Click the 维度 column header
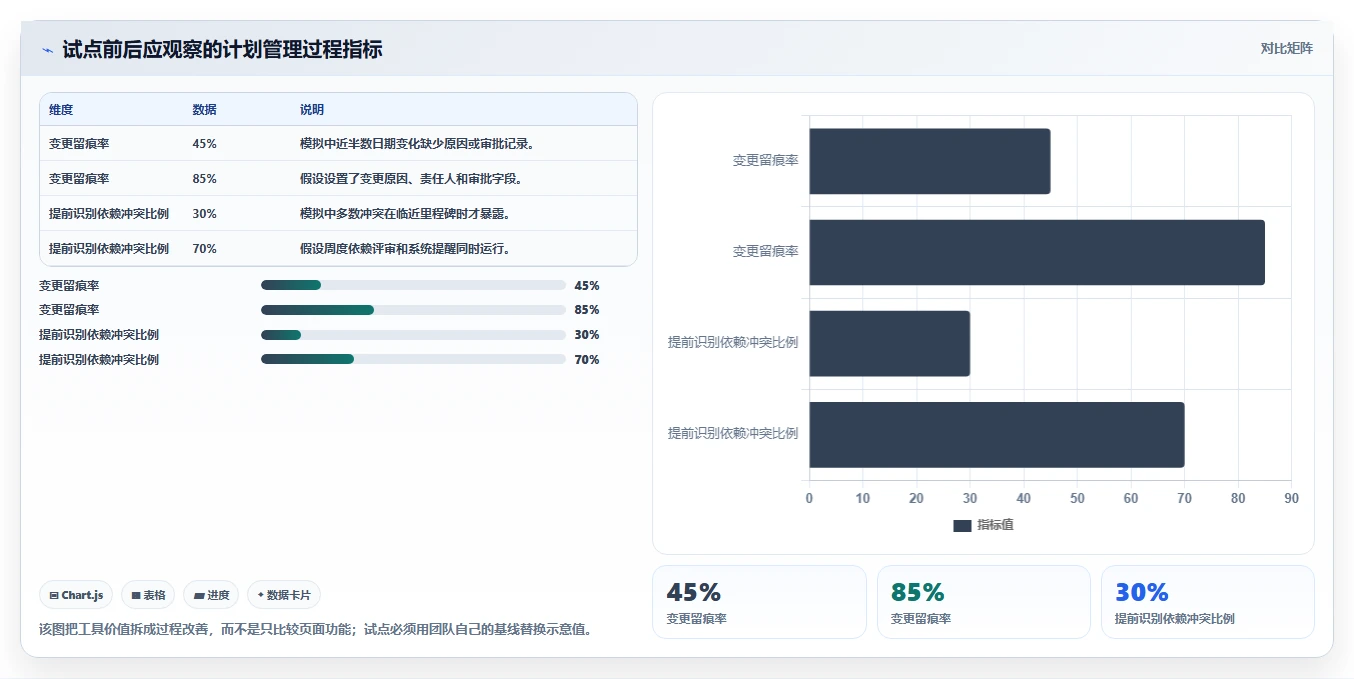This screenshot has width=1354, height=679. point(61,110)
